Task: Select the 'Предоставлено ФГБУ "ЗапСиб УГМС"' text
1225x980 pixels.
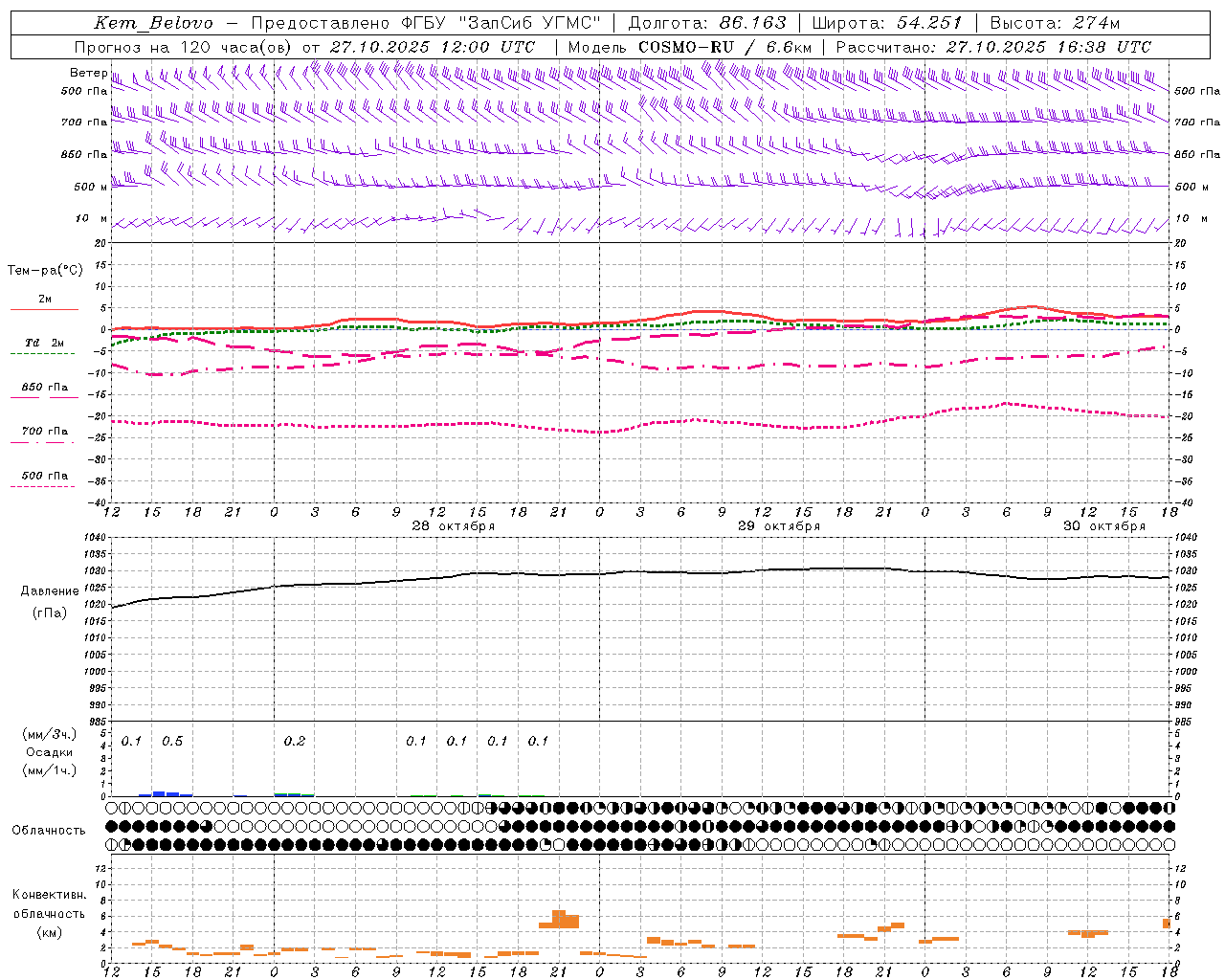Action: click(426, 23)
